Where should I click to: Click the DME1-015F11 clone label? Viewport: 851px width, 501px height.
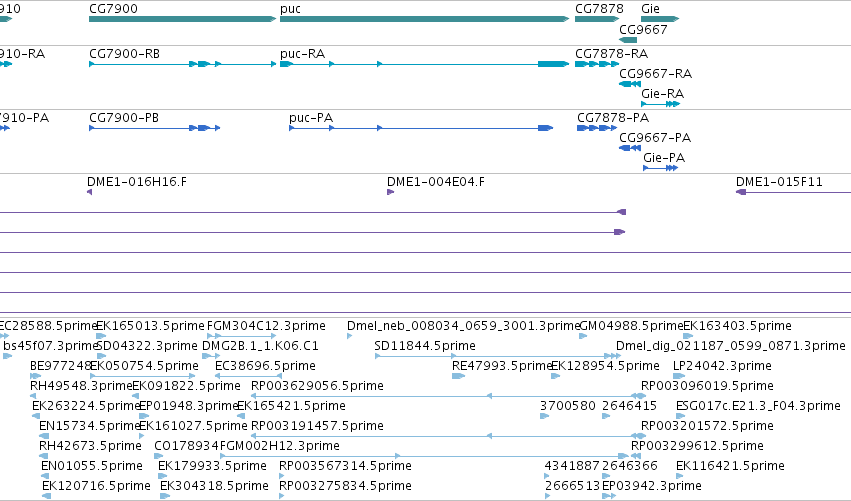pyautogui.click(x=779, y=182)
